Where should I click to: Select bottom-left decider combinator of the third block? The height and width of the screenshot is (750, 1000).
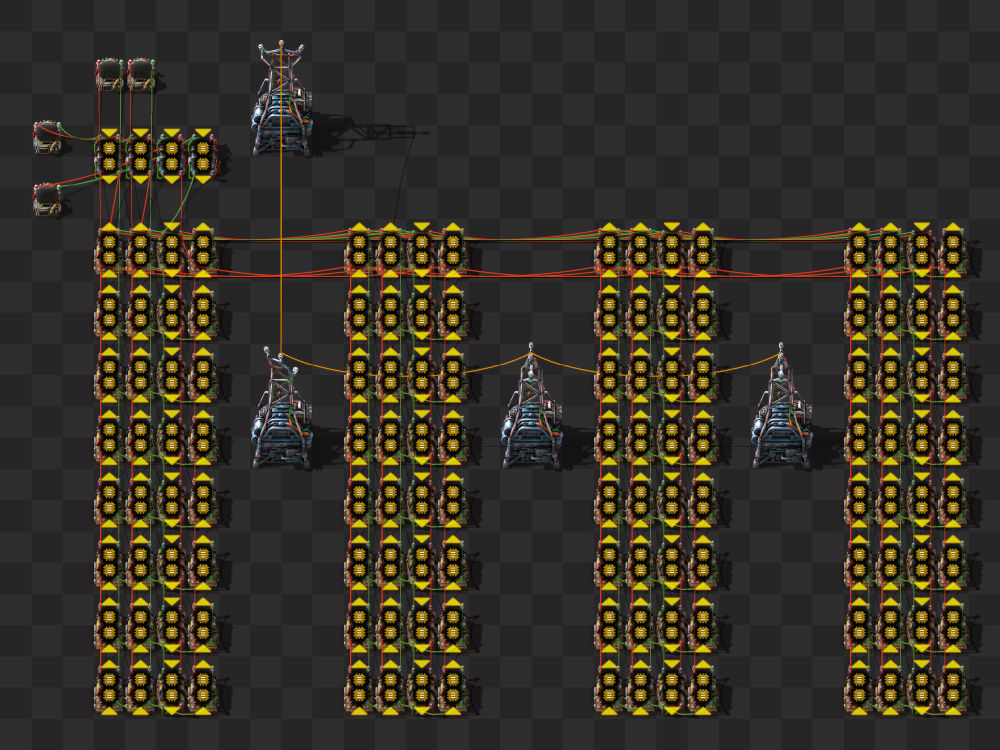coord(609,688)
